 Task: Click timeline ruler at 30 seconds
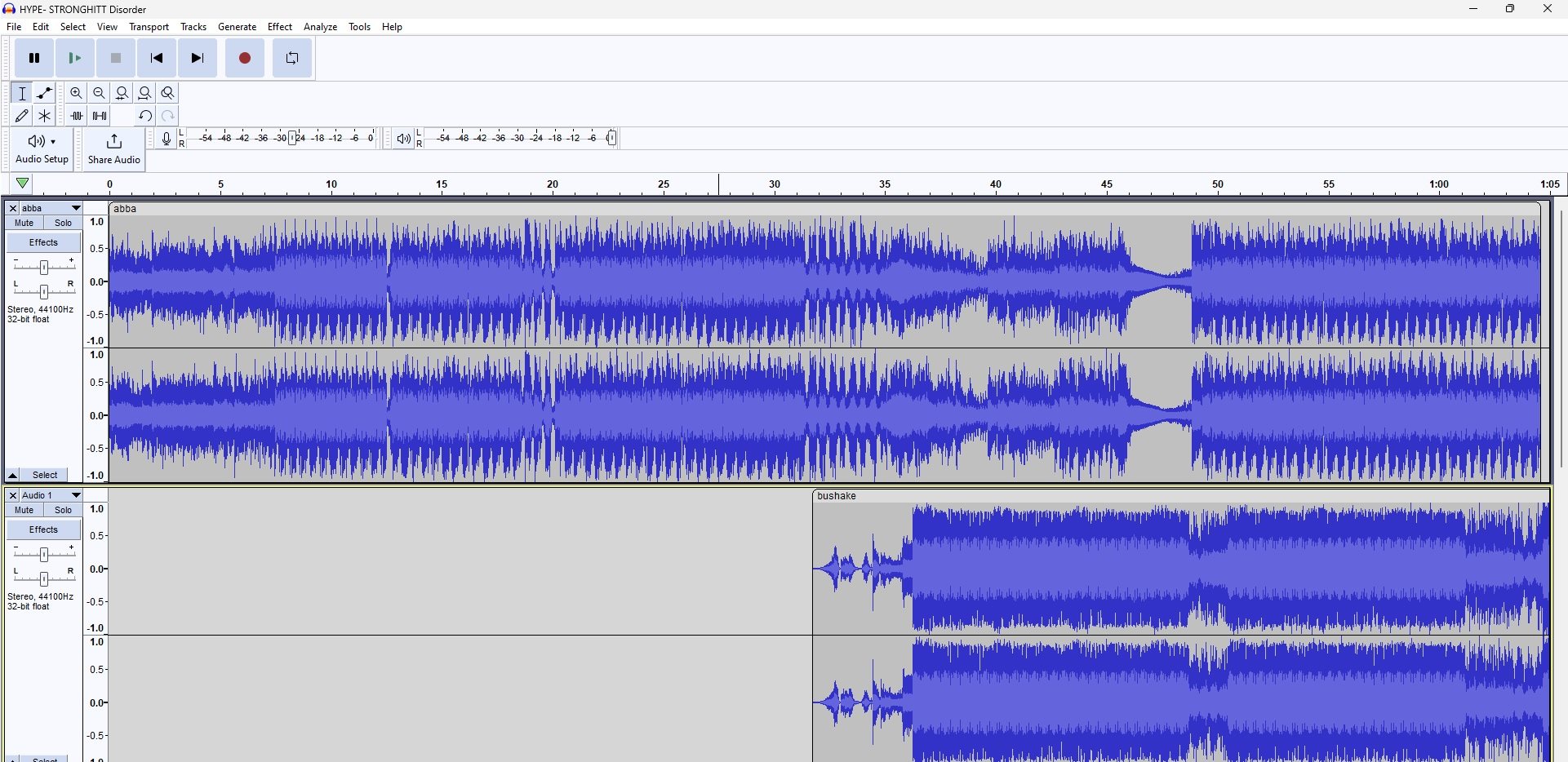[x=775, y=185]
